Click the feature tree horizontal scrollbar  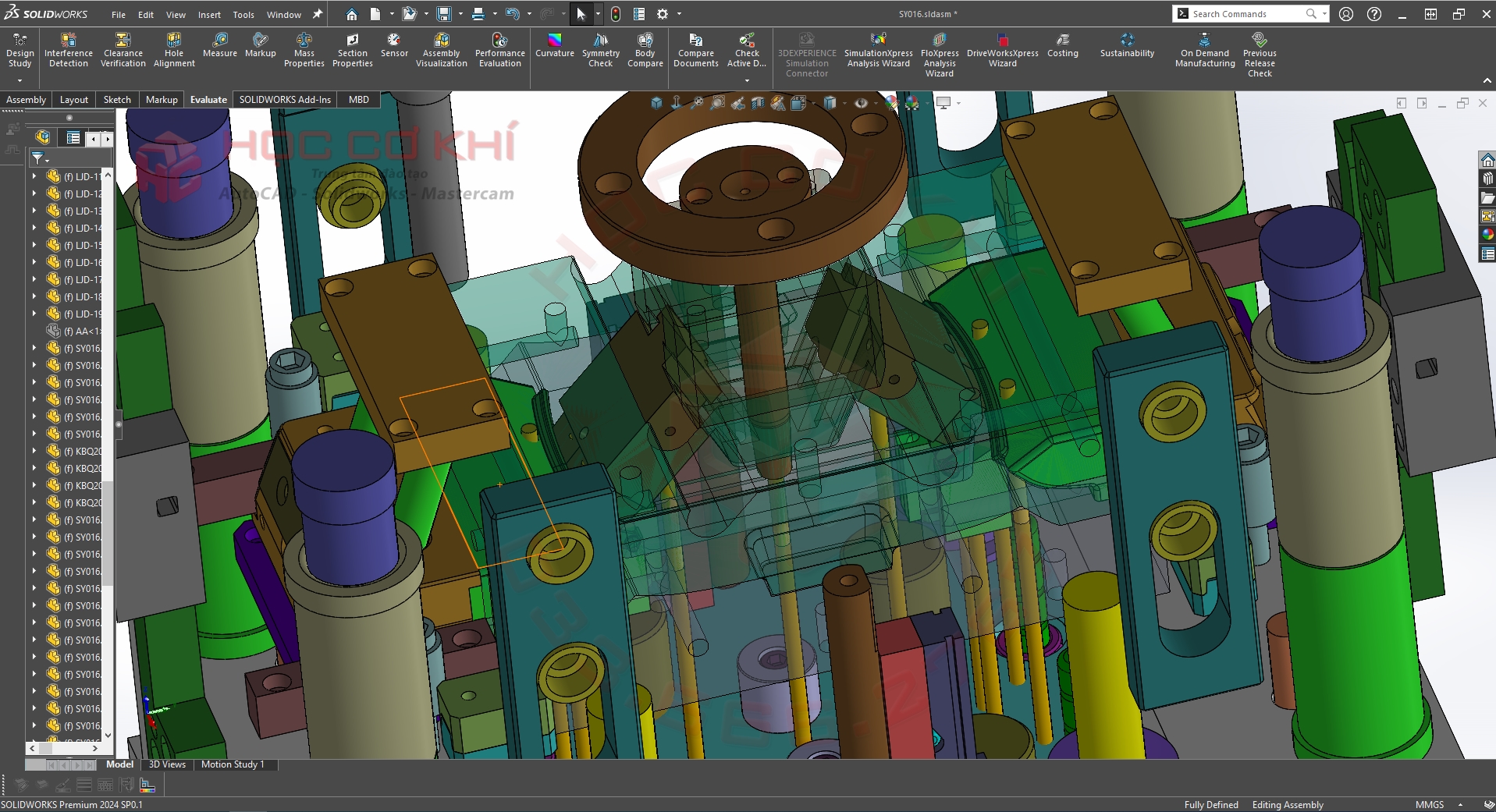[x=63, y=748]
